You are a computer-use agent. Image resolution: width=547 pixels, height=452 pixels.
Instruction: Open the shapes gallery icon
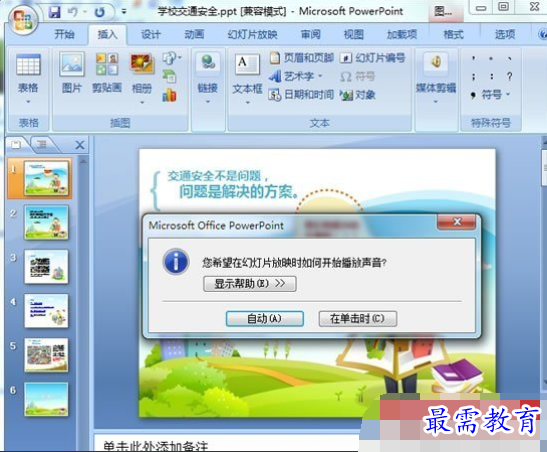tap(171, 58)
